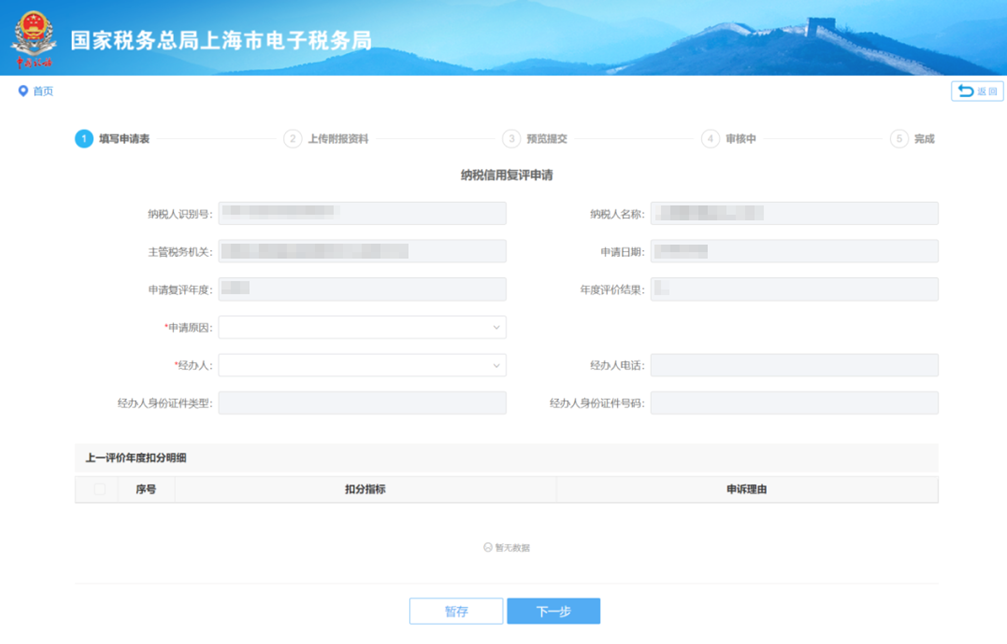Image resolution: width=1007 pixels, height=644 pixels.
Task: Open the 首页 breadcrumb link
Action: [x=43, y=91]
